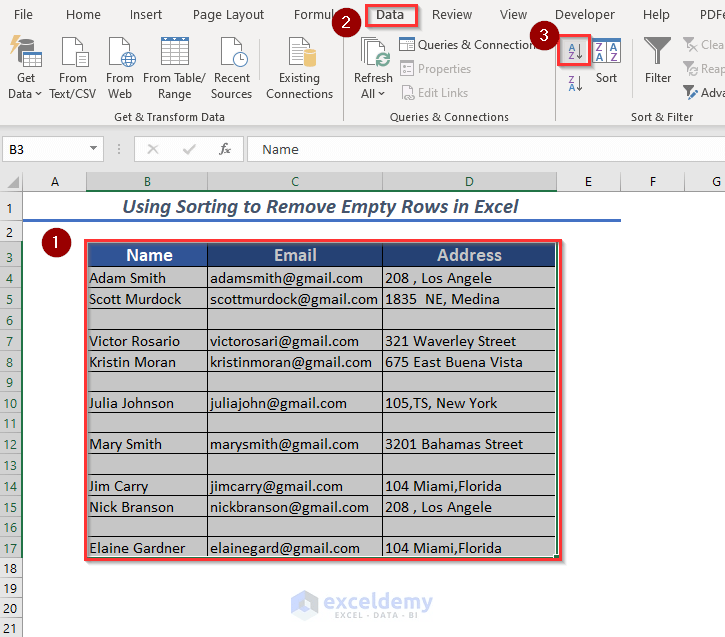
Task: Select the Elaine Gardner cell
Action: pyautogui.click(x=147, y=548)
